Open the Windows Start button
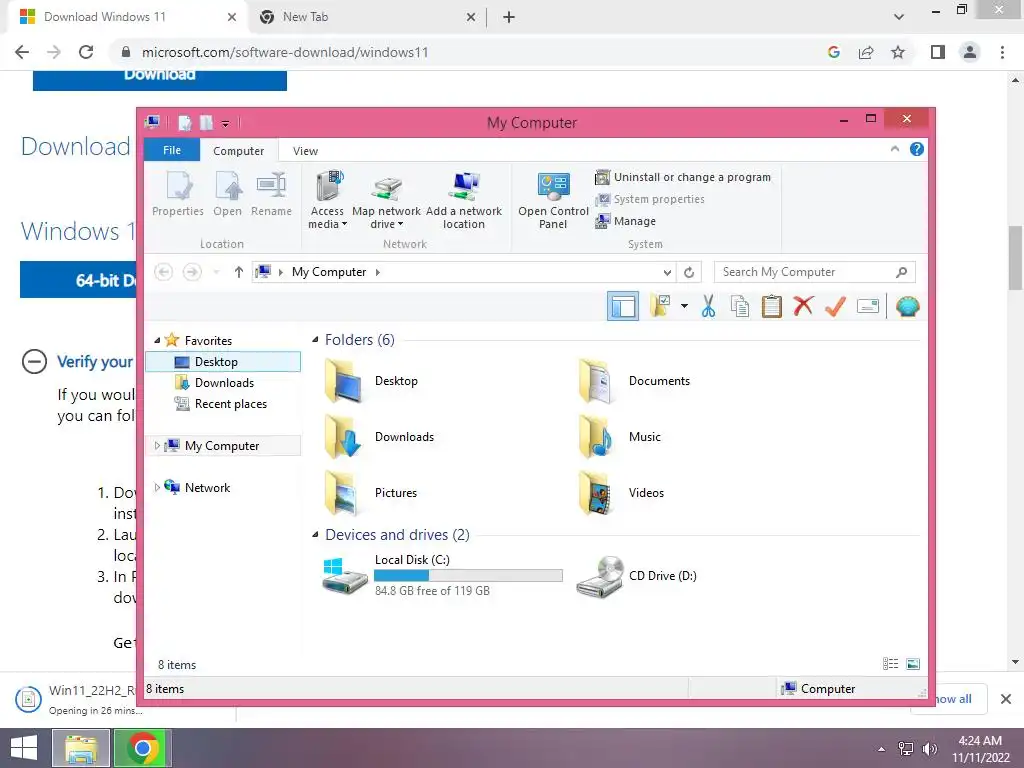Screen dimensions: 1024x768 [24, 748]
